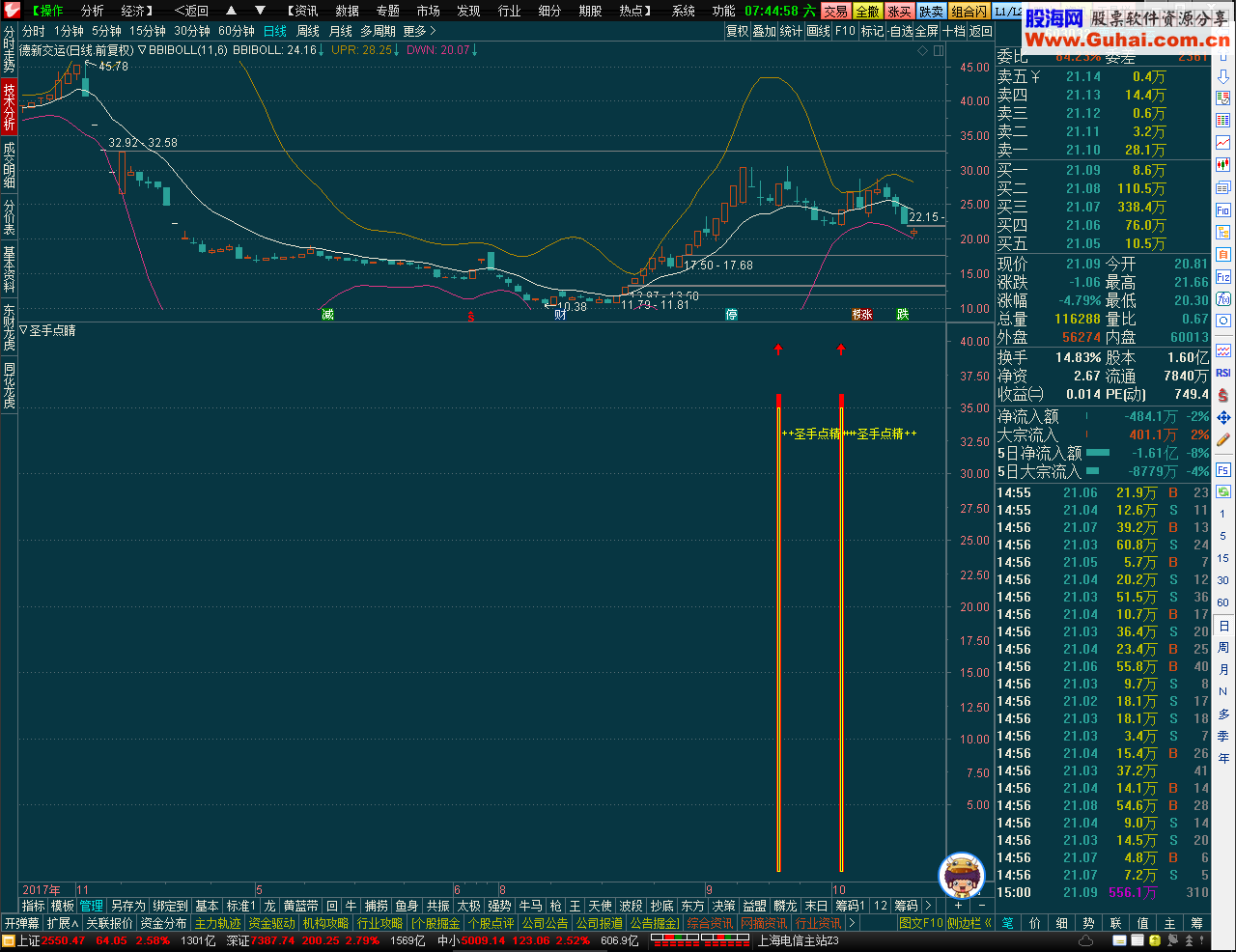Screen dimensions: 1236x952
Task: Open the 公司公告 link
Action: pyautogui.click(x=545, y=923)
